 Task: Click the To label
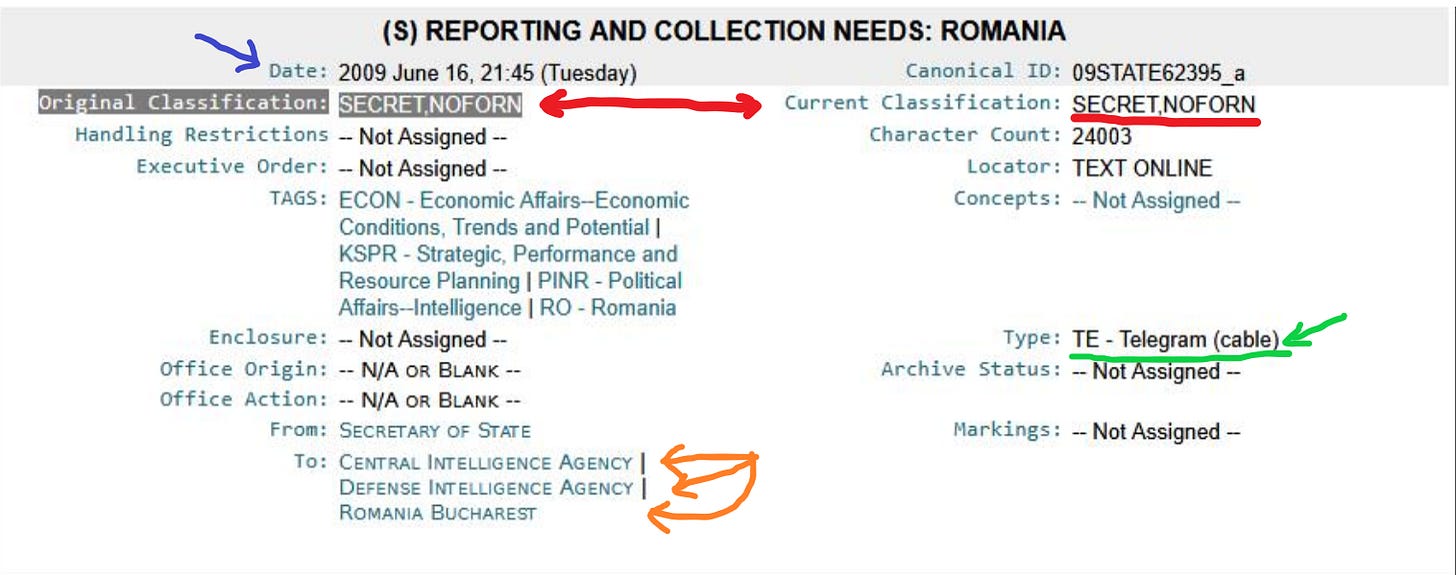pos(311,461)
